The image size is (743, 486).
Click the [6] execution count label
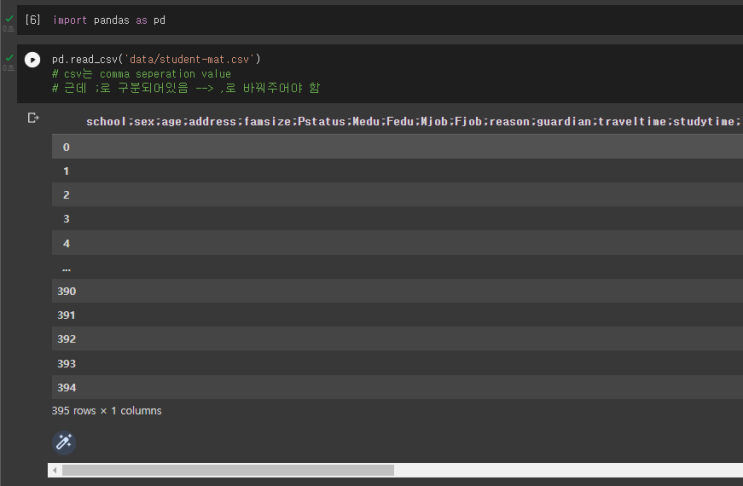click(x=33, y=20)
